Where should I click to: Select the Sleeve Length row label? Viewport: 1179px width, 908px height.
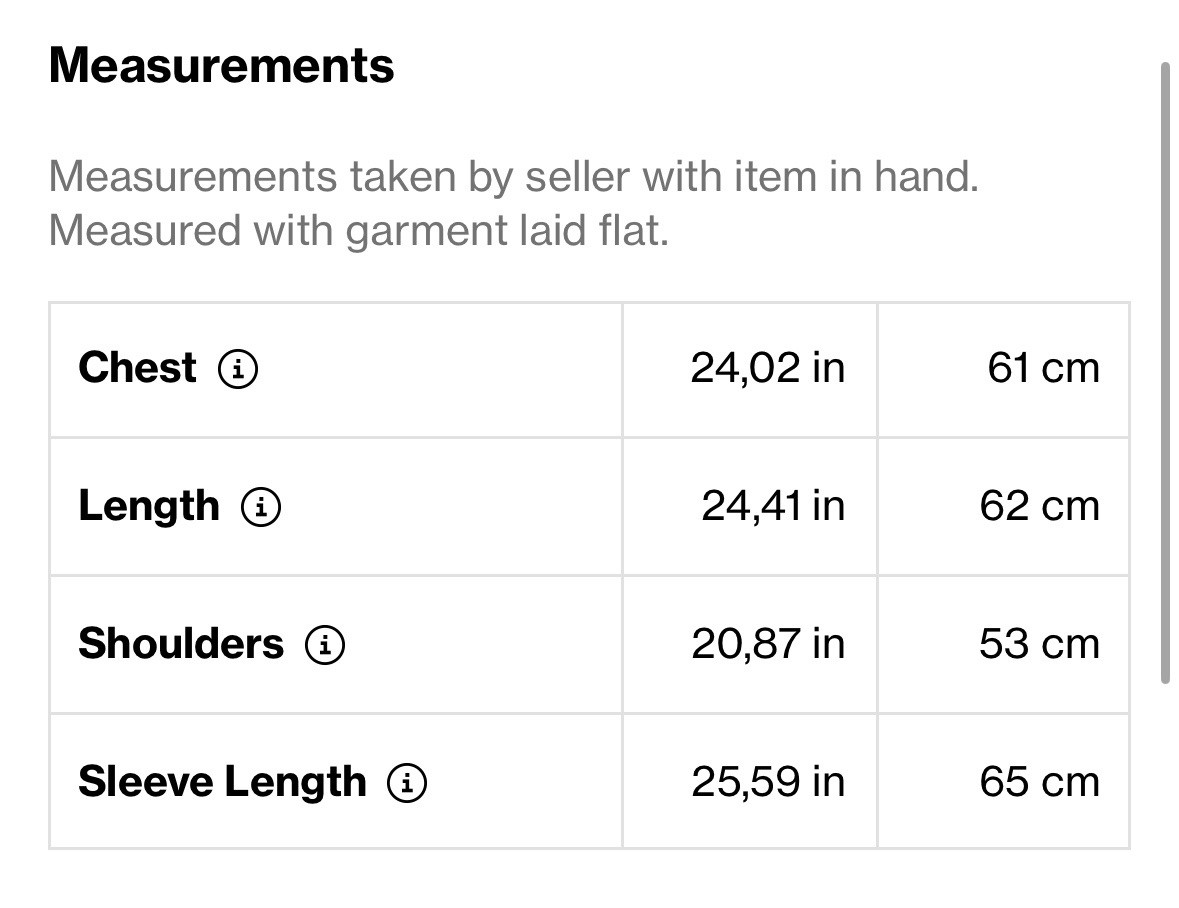pyautogui.click(x=223, y=782)
